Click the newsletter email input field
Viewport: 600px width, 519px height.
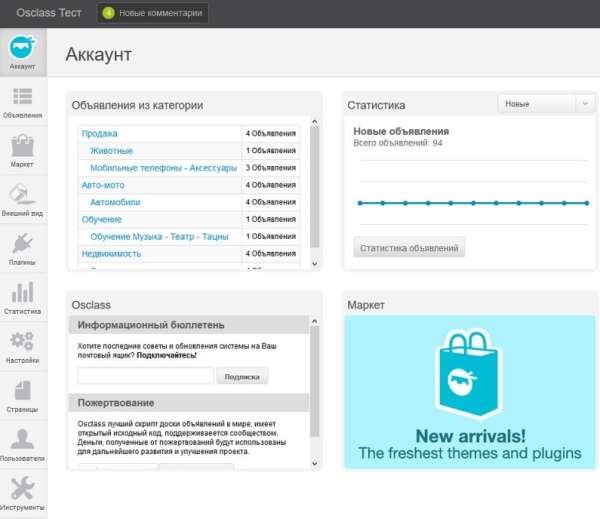[145, 376]
